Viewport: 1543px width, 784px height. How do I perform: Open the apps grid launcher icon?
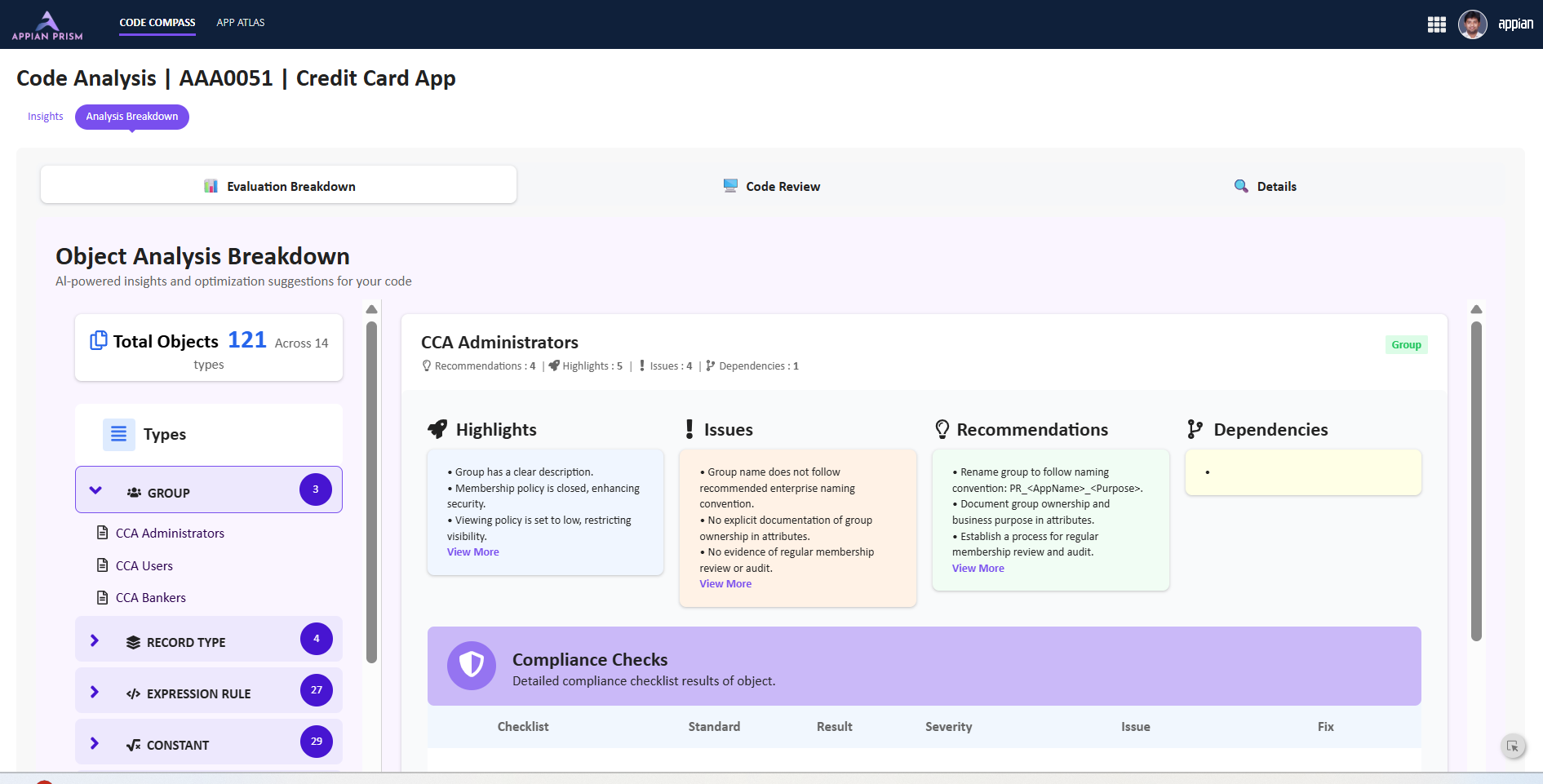point(1436,24)
